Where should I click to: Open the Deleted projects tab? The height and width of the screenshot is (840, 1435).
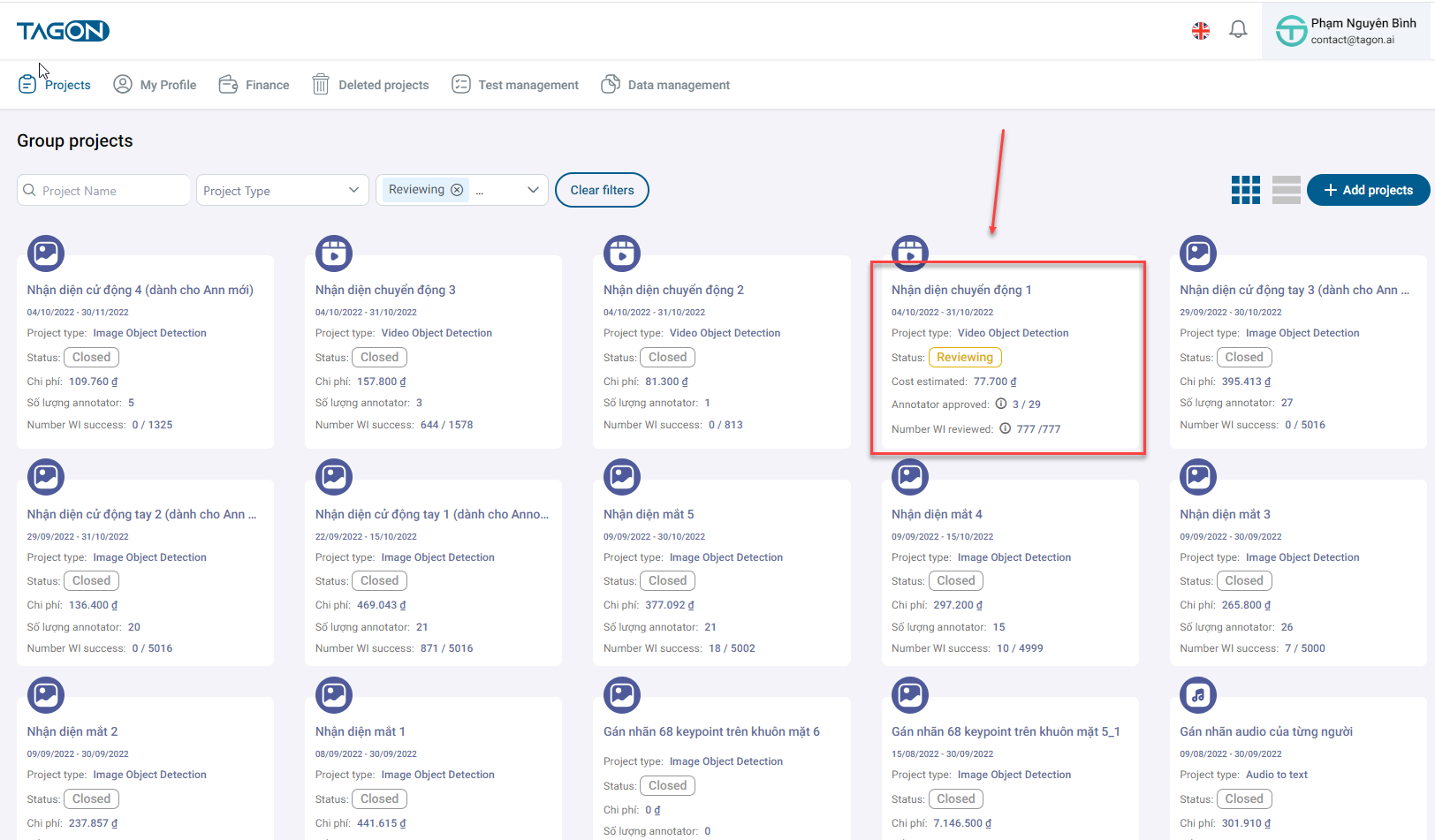click(370, 85)
